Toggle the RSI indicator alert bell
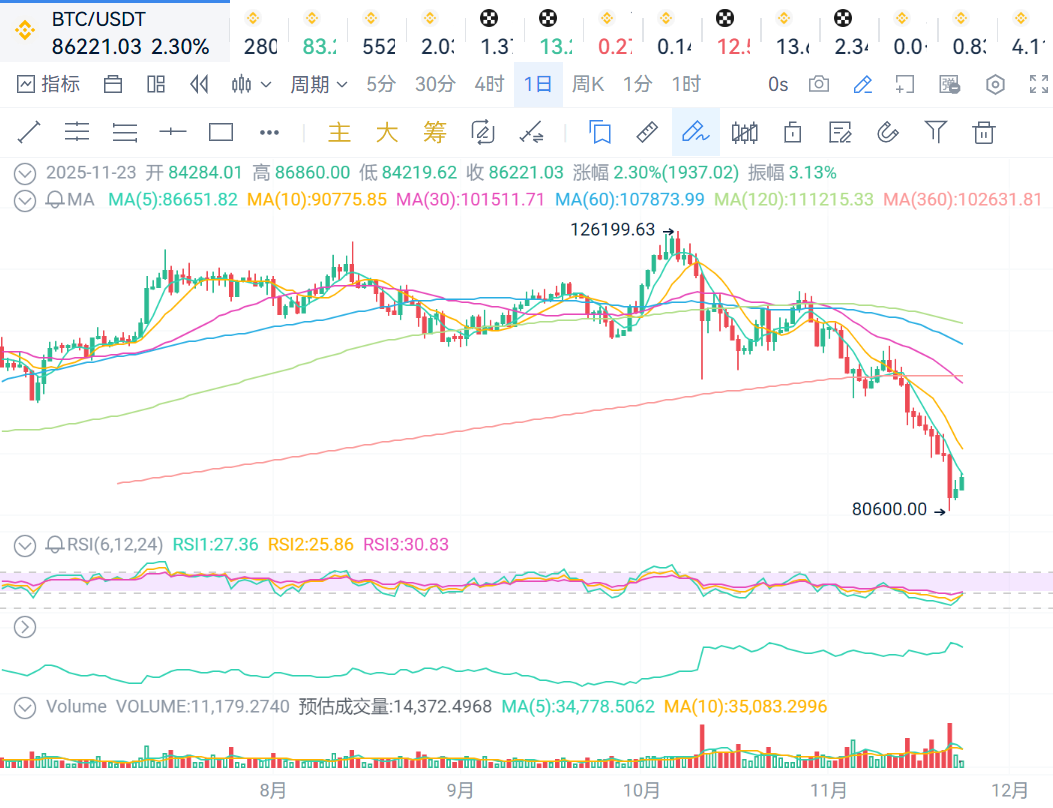Image resolution: width=1053 pixels, height=808 pixels. (55, 545)
